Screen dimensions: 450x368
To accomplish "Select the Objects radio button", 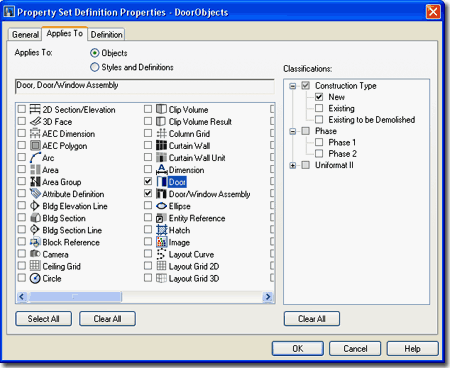I will pyautogui.click(x=95, y=53).
